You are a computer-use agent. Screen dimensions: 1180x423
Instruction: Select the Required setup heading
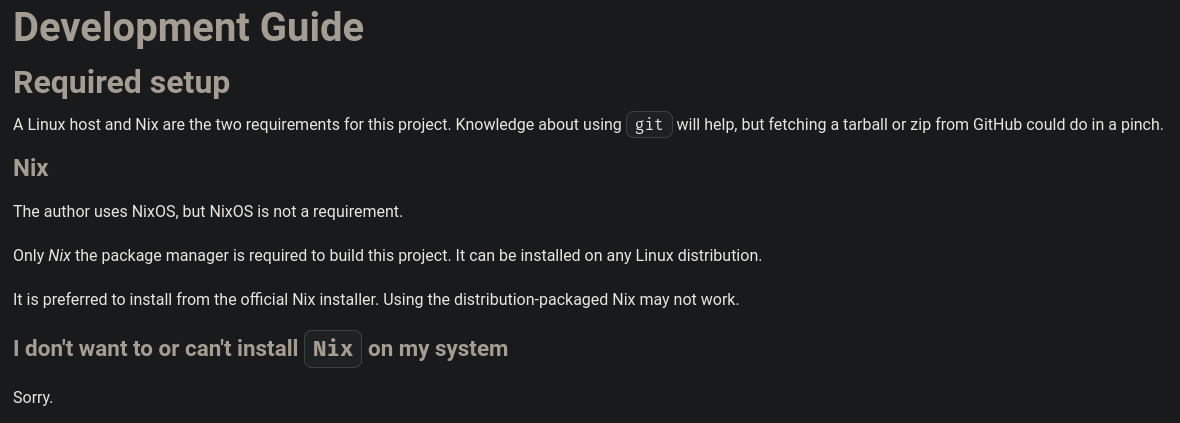pos(121,83)
